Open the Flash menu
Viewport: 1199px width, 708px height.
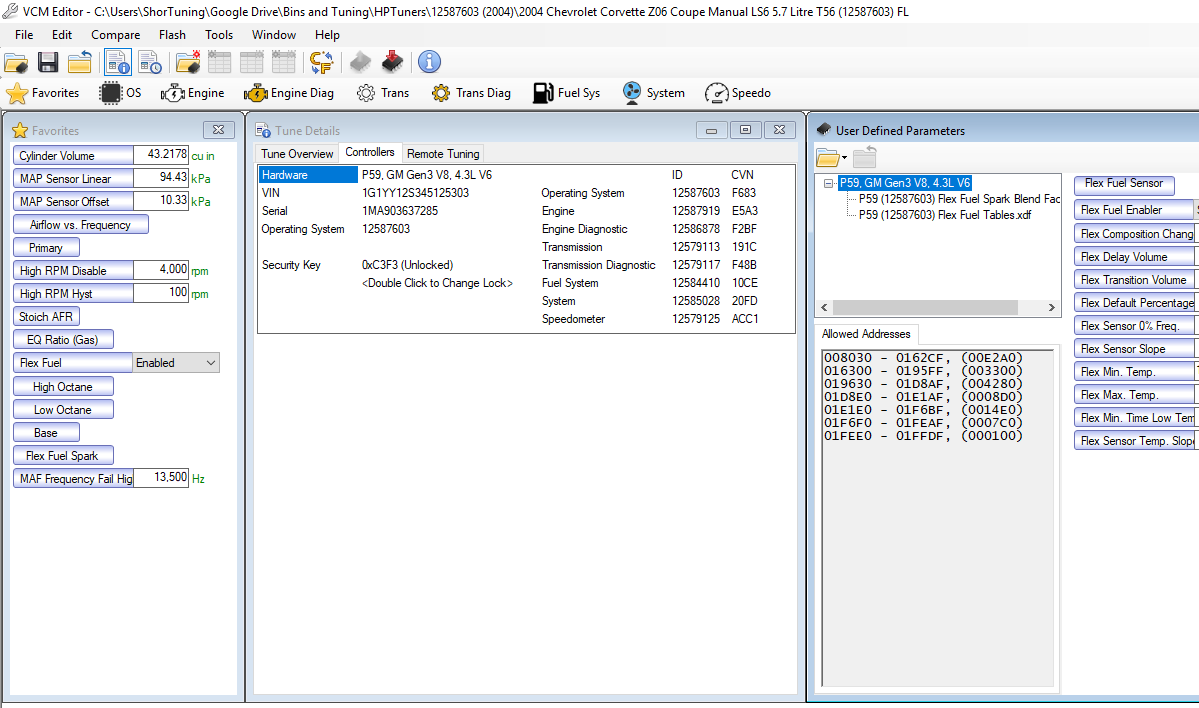point(172,35)
